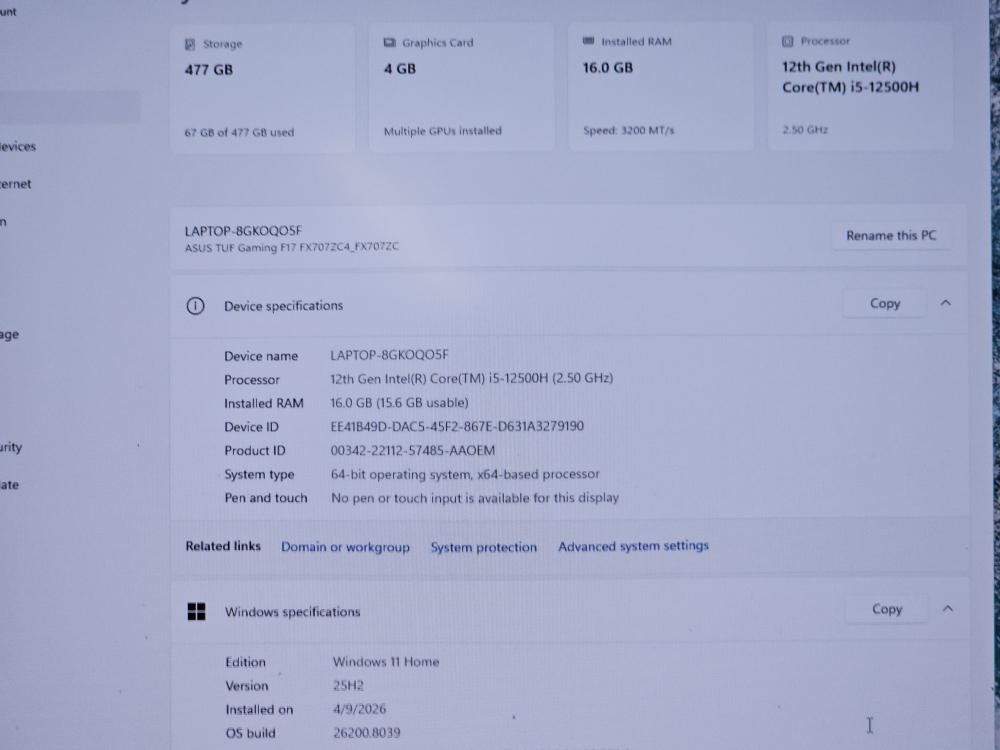Open the Storage 477 GB card
This screenshot has width=1000, height=750.
coord(262,88)
